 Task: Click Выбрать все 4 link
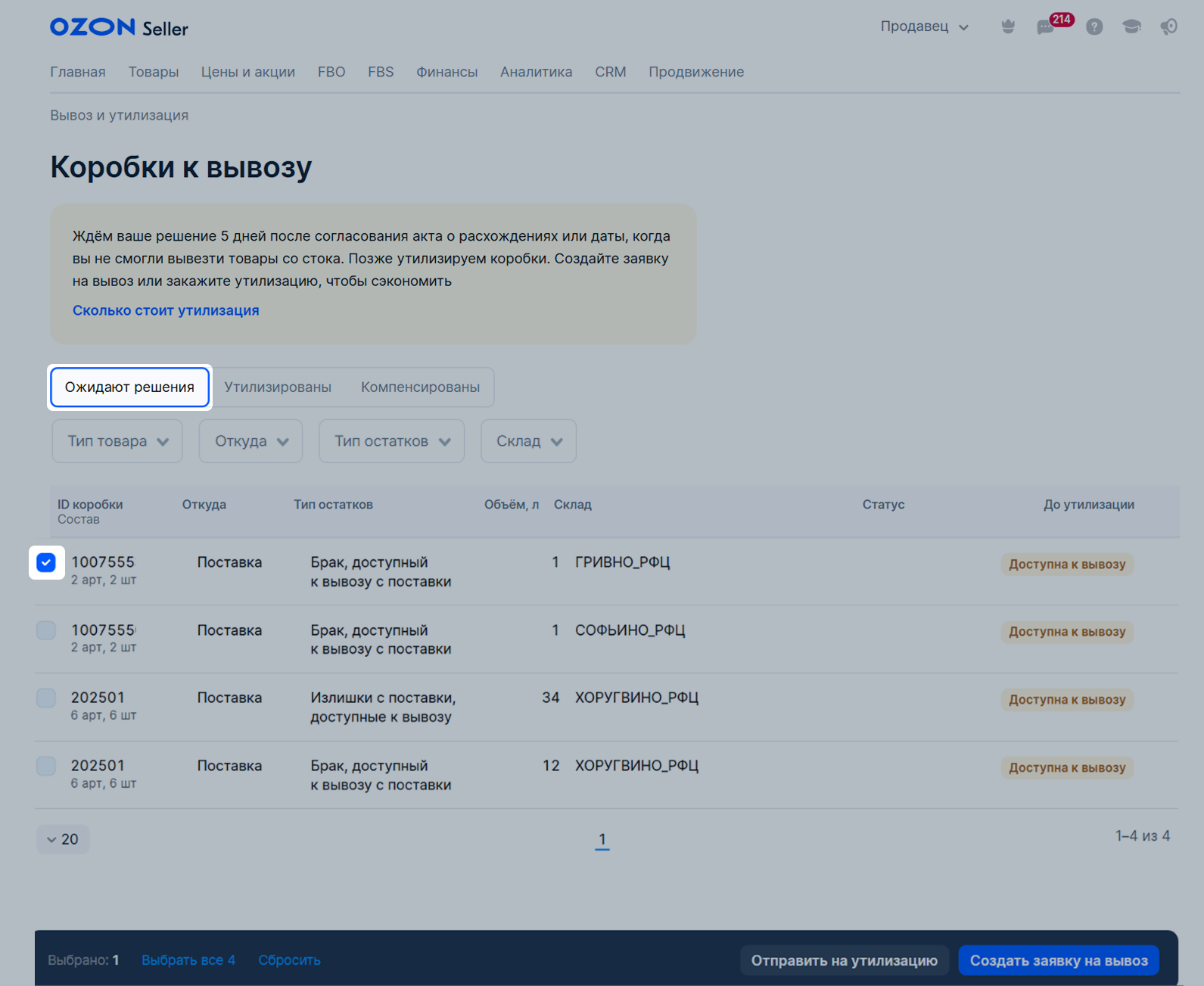click(x=188, y=960)
